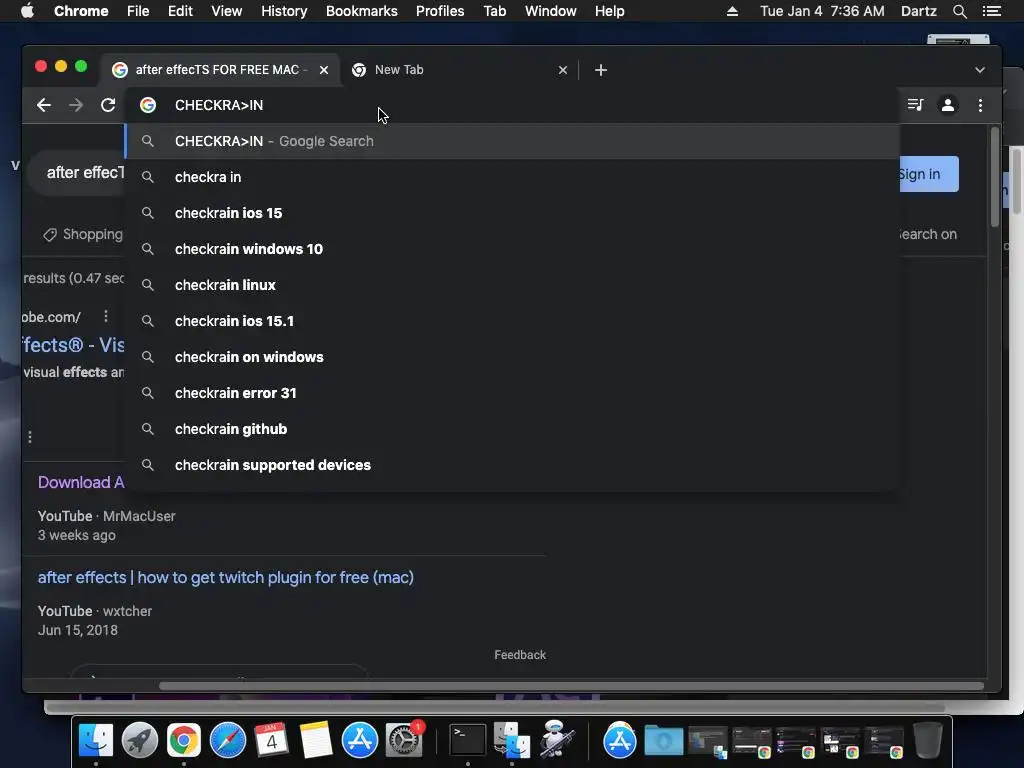Click the Chrome icon in the dock

(184, 741)
